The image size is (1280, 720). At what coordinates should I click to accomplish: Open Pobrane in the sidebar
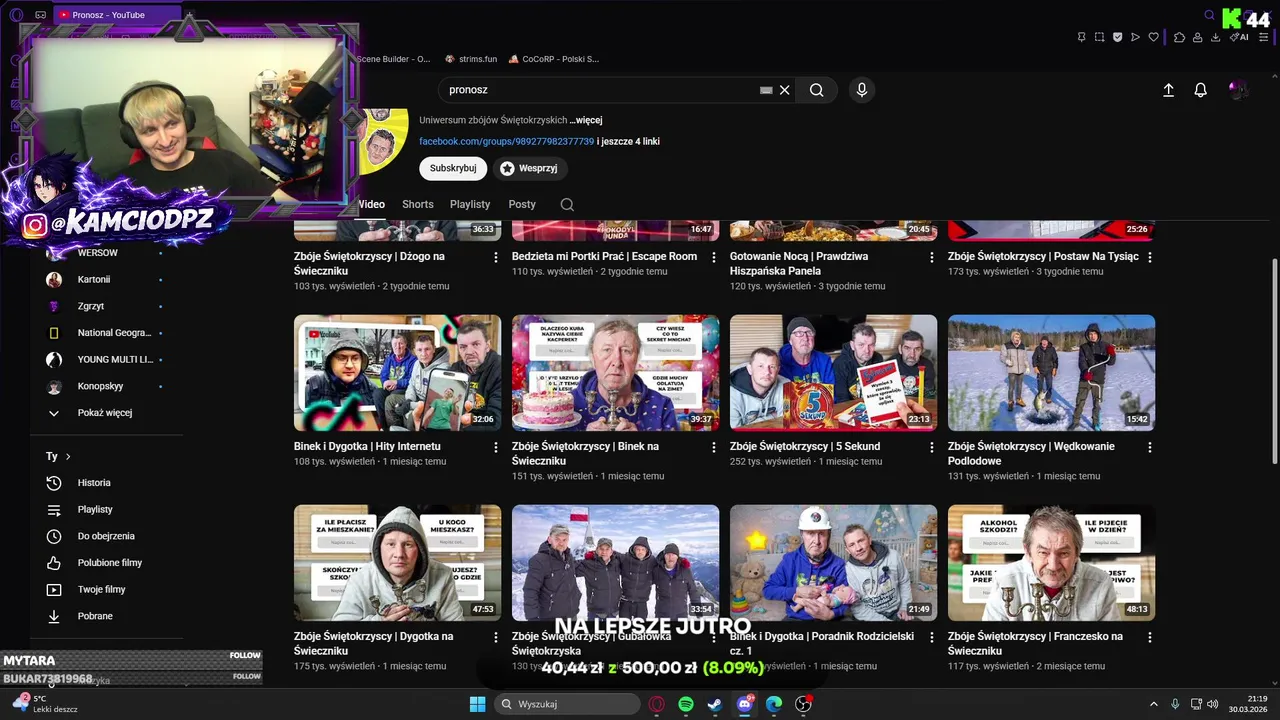(x=95, y=616)
